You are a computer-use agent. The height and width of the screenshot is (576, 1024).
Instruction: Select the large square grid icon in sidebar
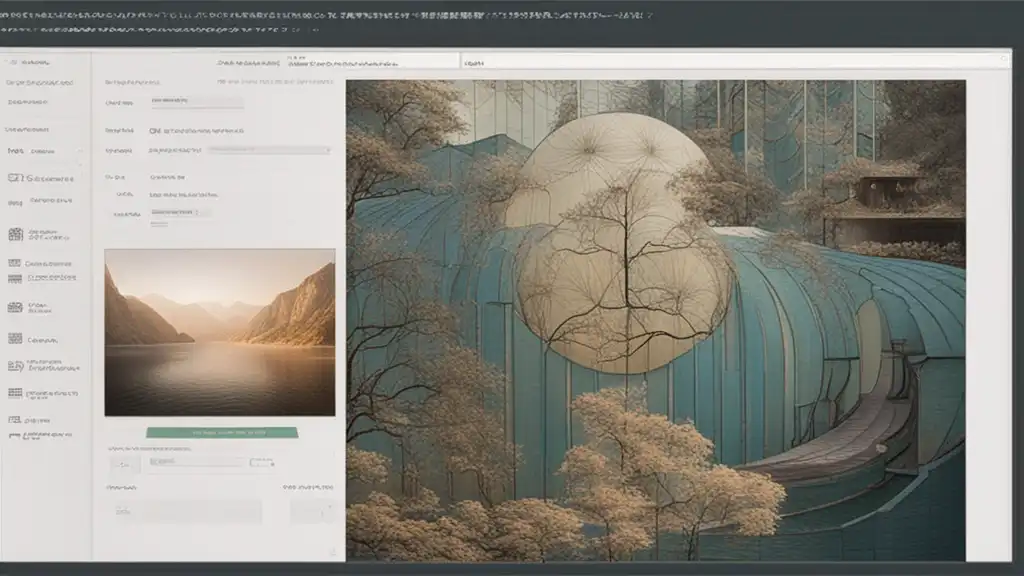tap(16, 234)
